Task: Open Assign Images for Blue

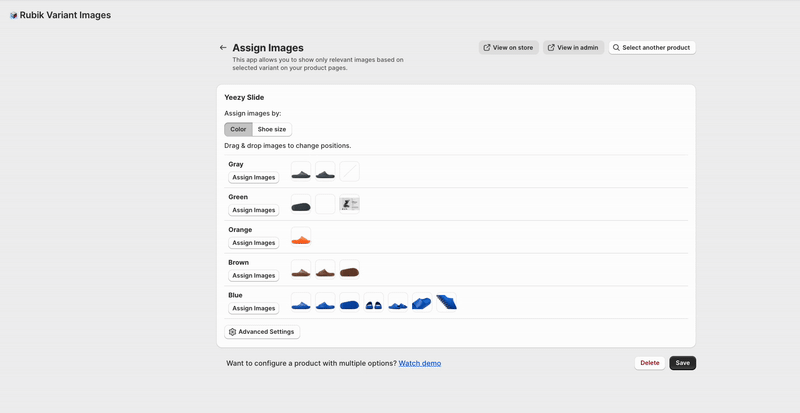Action: 254,308
